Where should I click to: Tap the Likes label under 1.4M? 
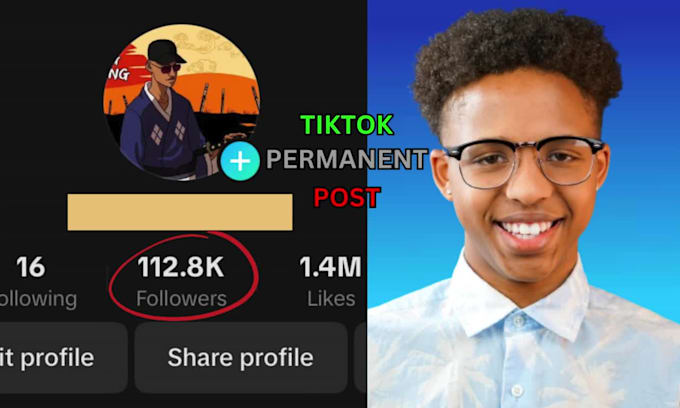pyautogui.click(x=331, y=299)
